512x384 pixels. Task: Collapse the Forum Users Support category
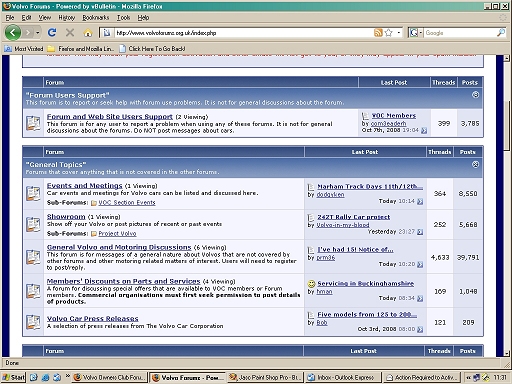(x=475, y=95)
